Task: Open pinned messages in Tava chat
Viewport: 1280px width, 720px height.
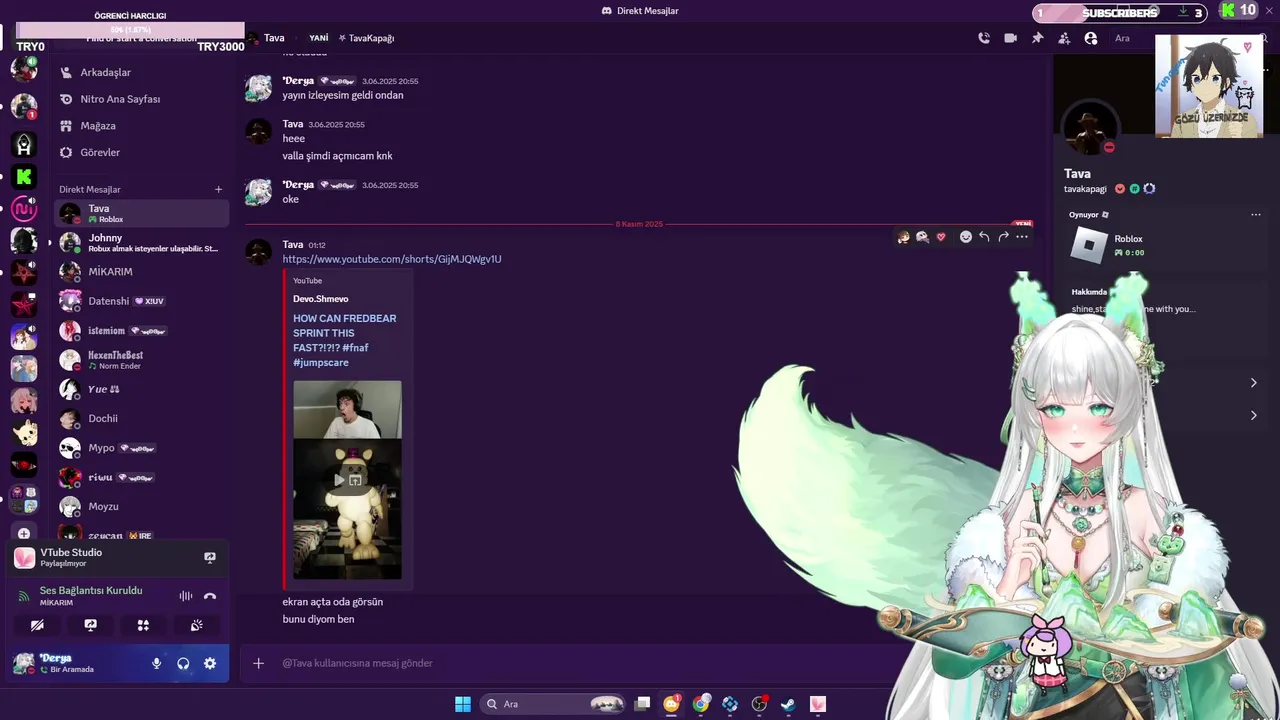Action: click(x=1037, y=38)
